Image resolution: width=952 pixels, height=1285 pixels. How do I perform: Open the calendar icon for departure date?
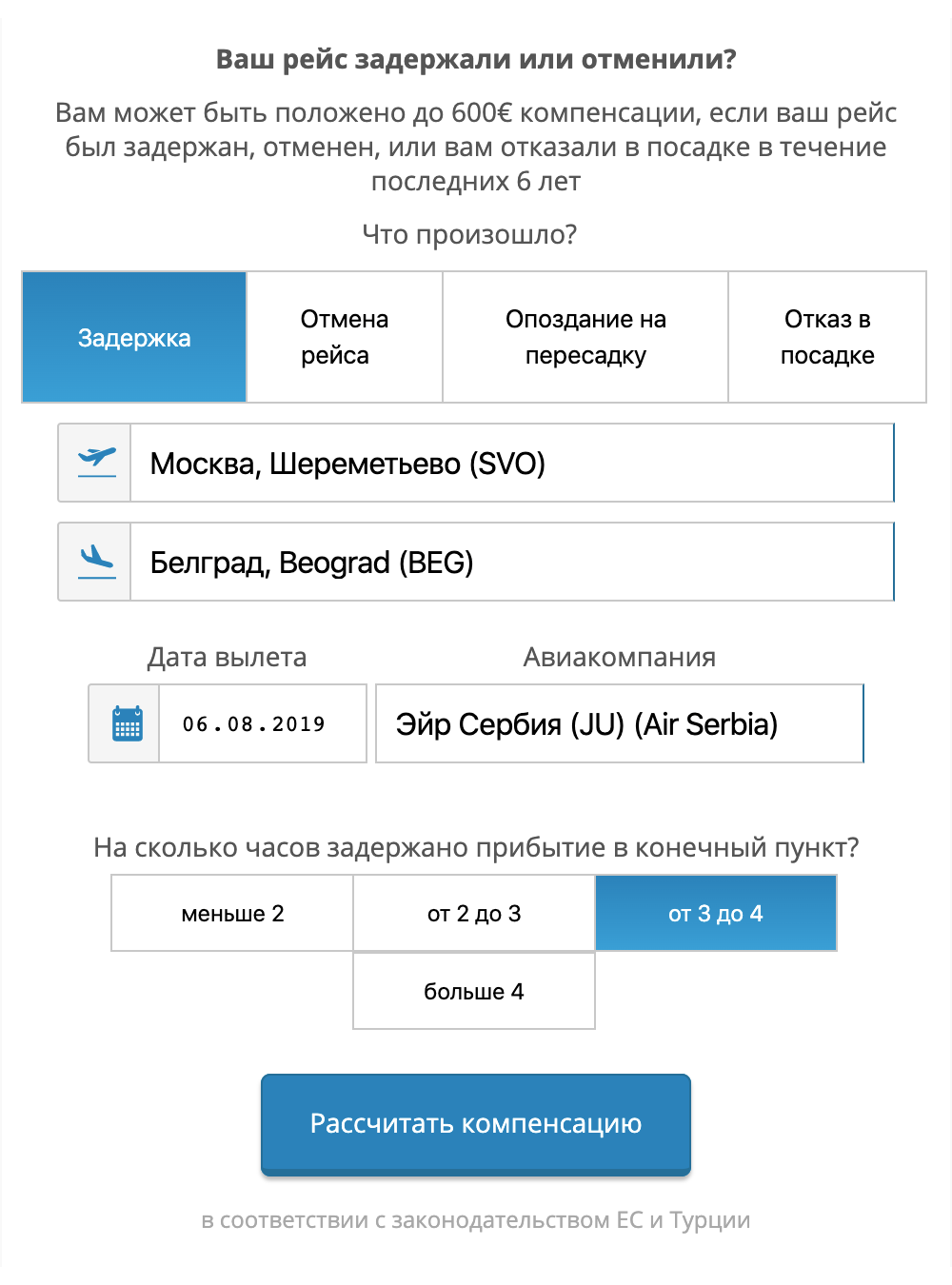[127, 723]
